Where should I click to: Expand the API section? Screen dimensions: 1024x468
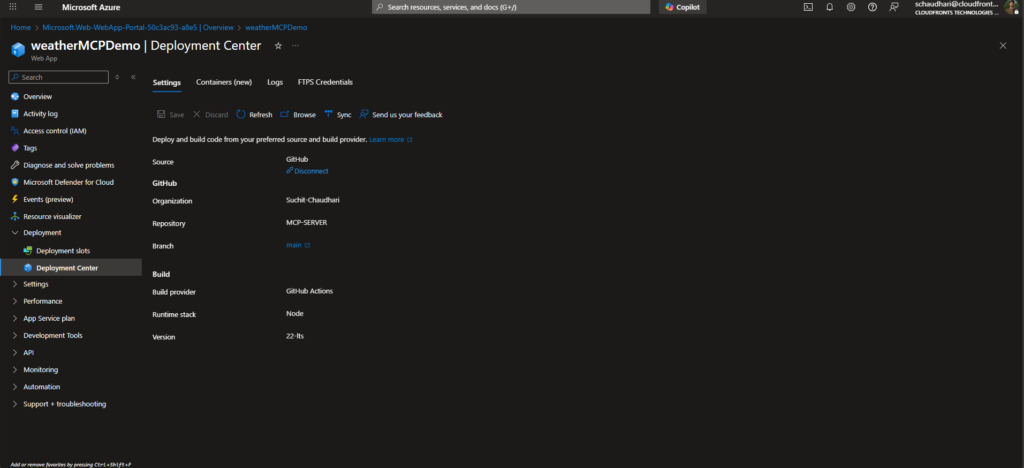[29, 352]
